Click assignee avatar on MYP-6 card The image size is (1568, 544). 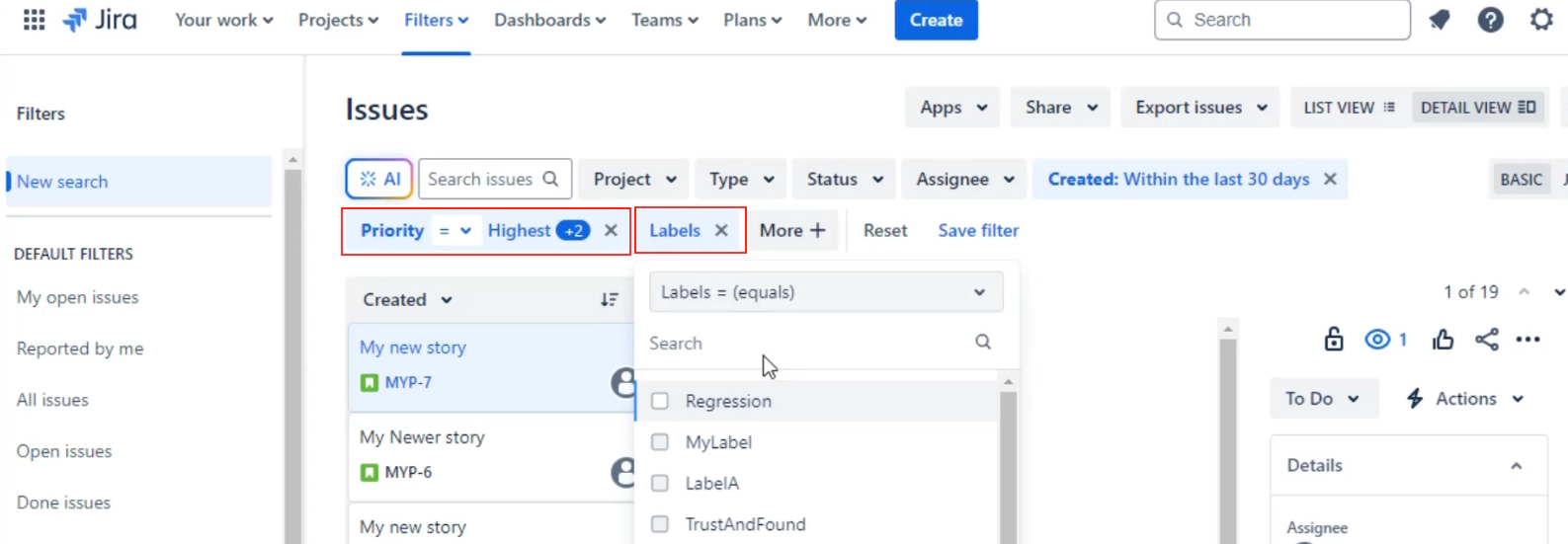623,472
